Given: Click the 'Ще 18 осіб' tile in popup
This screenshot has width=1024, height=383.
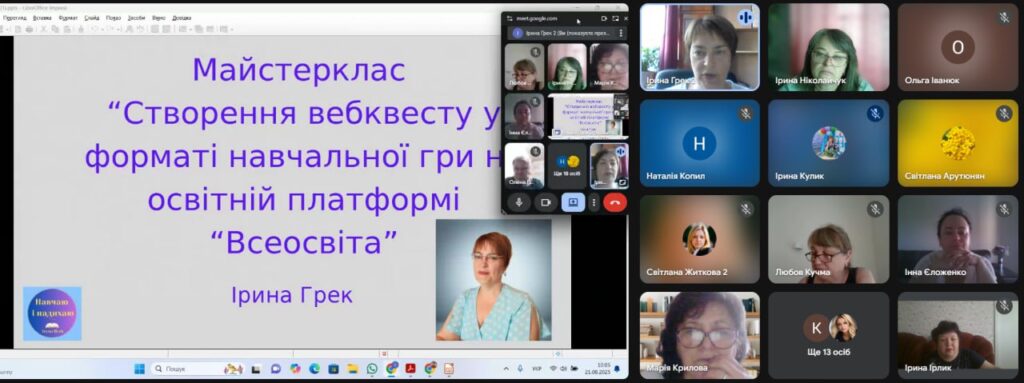Looking at the screenshot, I should (x=566, y=166).
